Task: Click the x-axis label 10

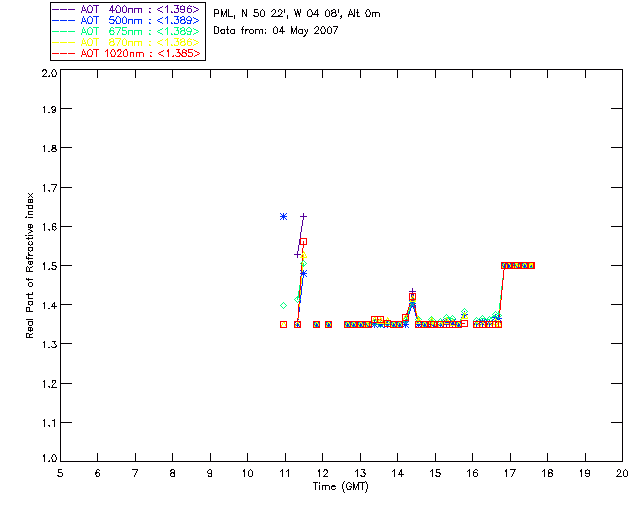Action: pyautogui.click(x=247, y=473)
